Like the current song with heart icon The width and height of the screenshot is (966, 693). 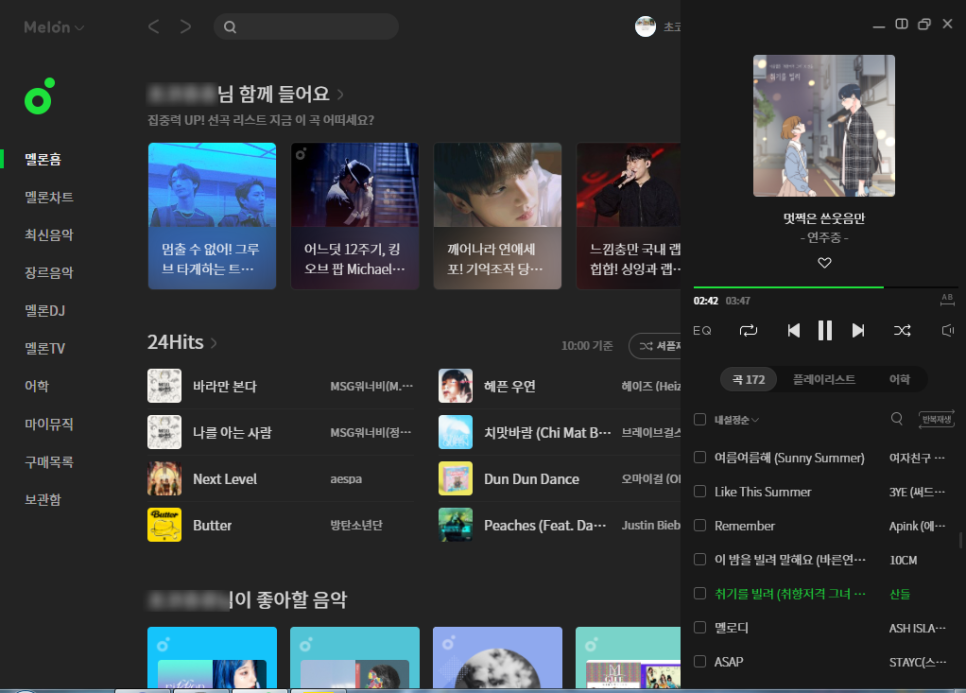point(824,263)
